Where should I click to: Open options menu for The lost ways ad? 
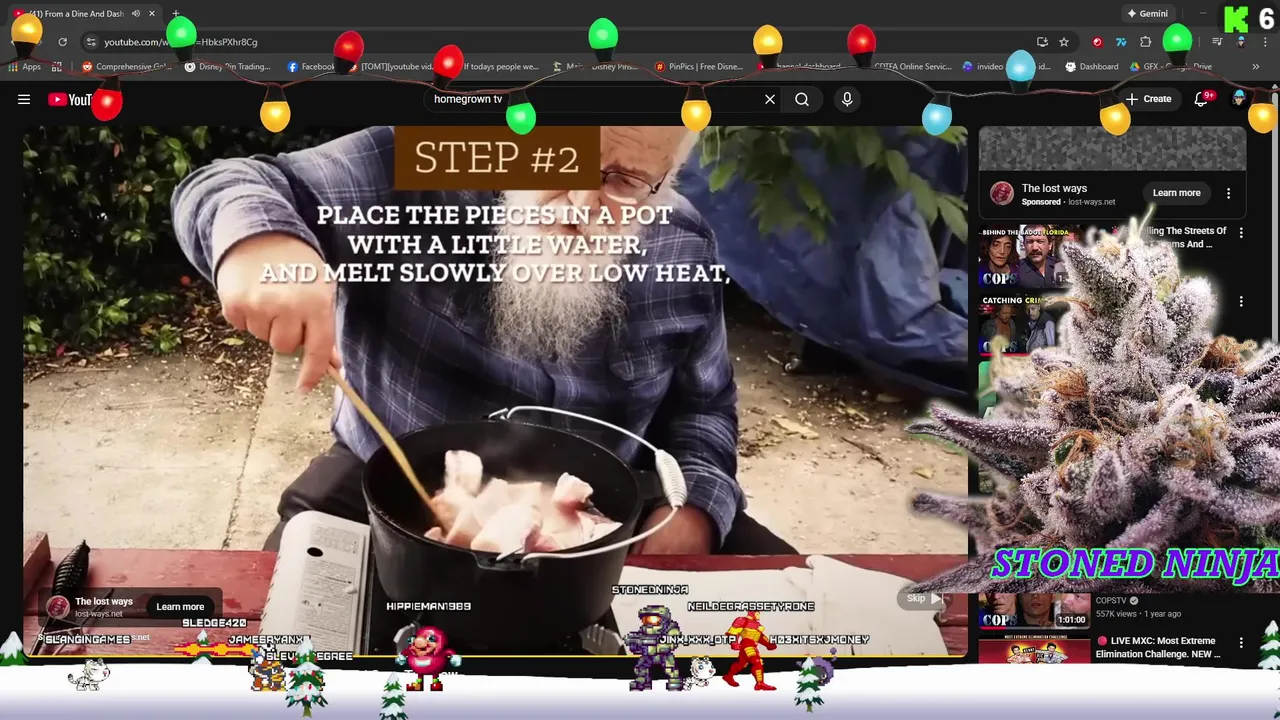point(1229,193)
